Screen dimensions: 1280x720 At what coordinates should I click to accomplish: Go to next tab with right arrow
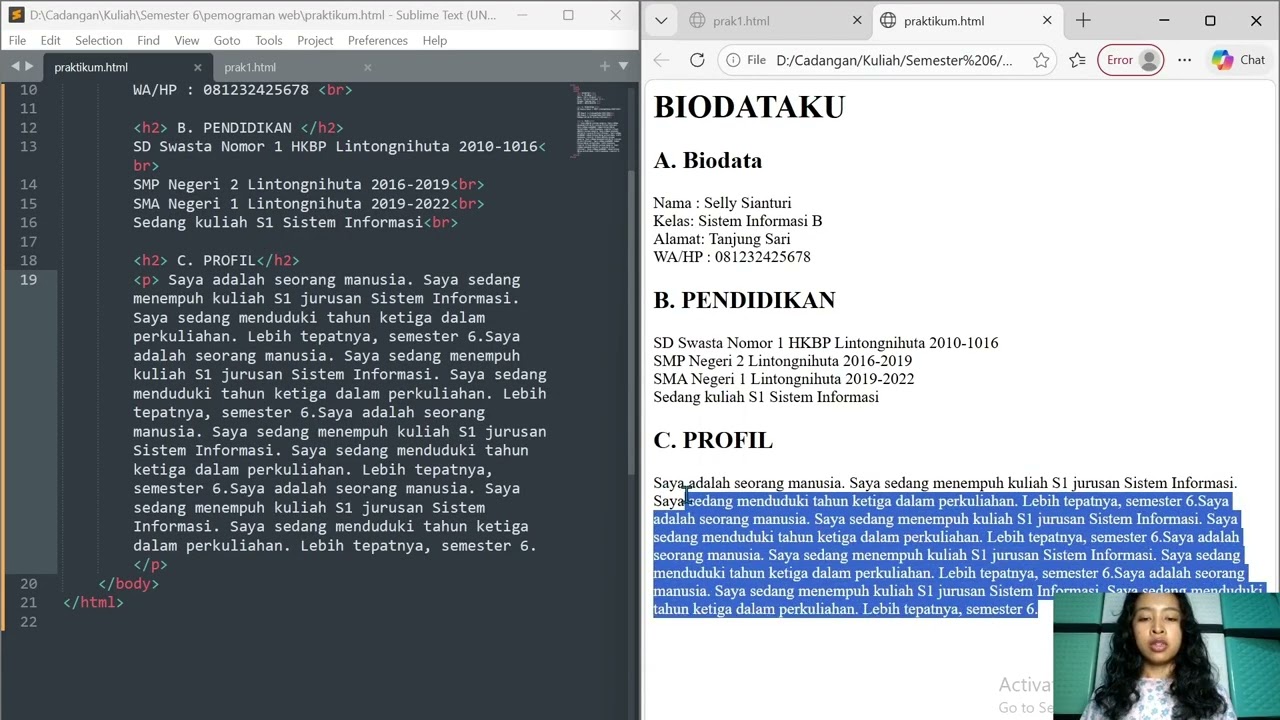(29, 66)
